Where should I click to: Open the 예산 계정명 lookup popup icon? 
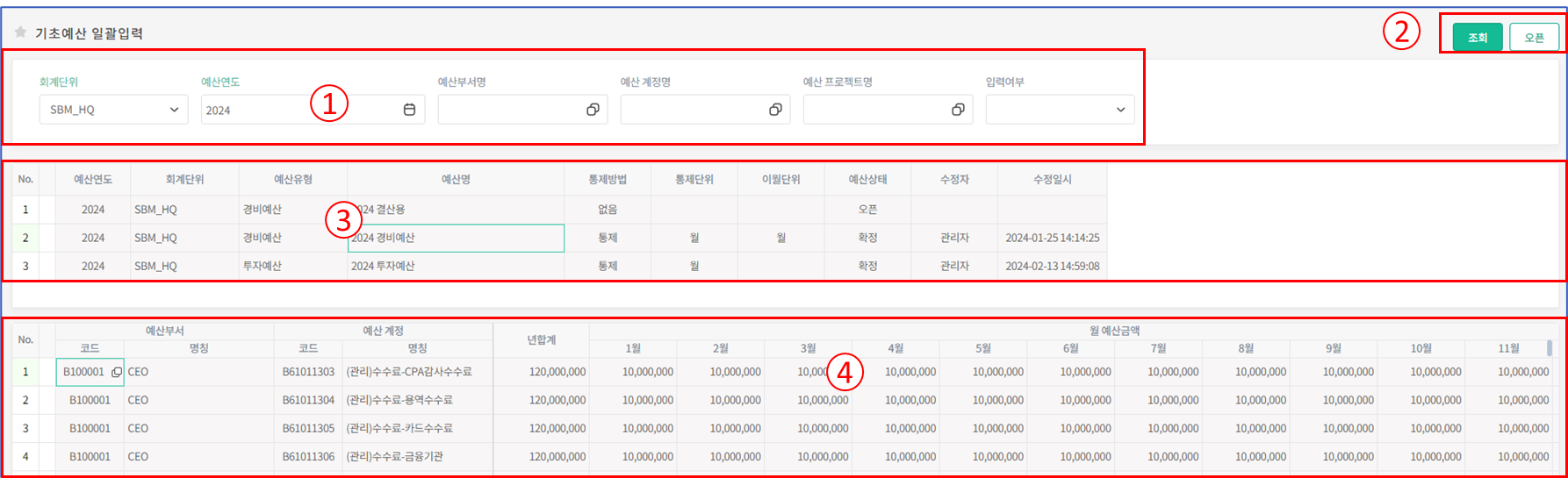[x=775, y=110]
